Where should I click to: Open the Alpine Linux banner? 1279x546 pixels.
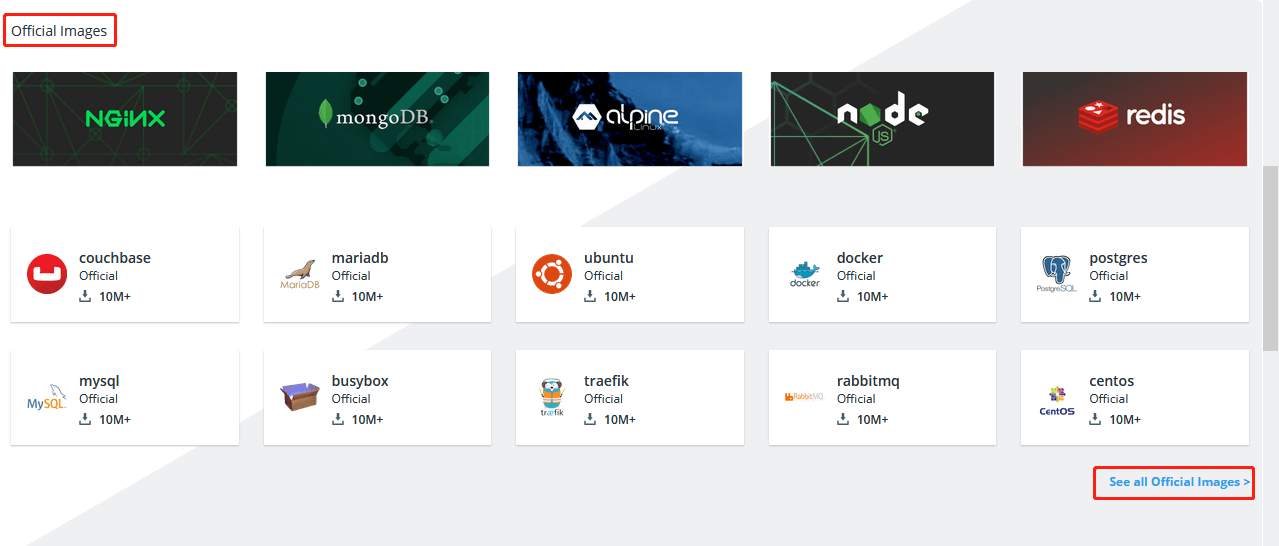(x=630, y=119)
